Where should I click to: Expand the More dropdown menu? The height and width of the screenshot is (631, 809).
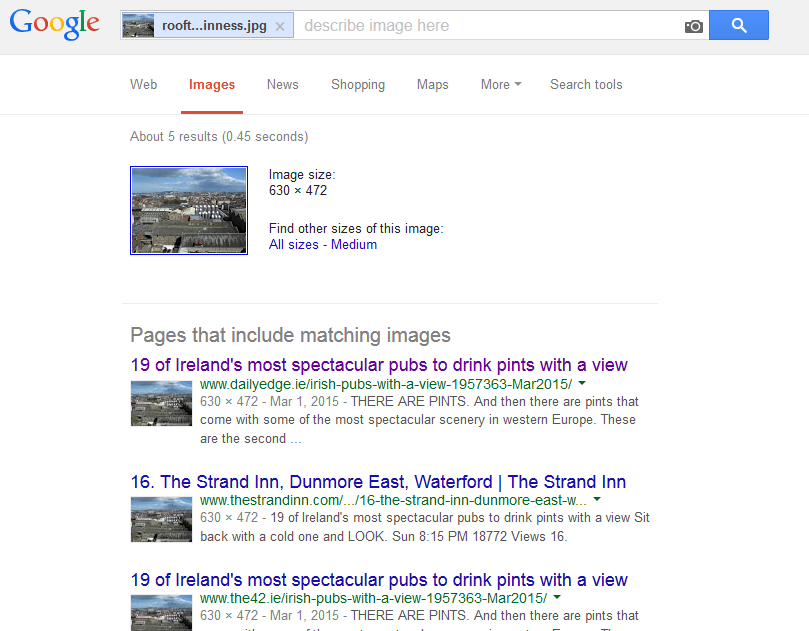pos(501,85)
